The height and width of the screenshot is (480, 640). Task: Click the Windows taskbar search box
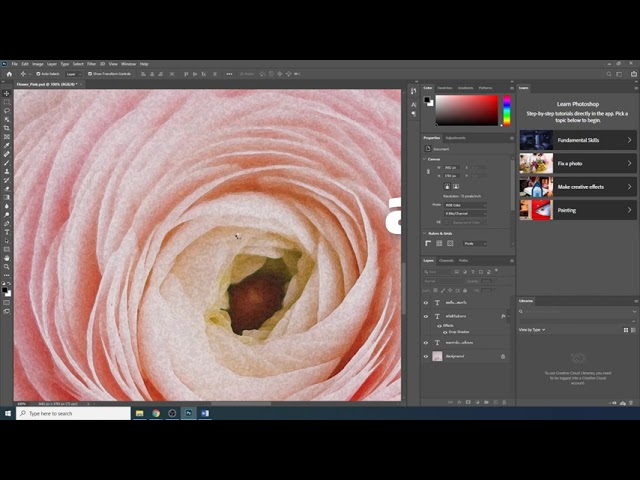click(x=73, y=413)
